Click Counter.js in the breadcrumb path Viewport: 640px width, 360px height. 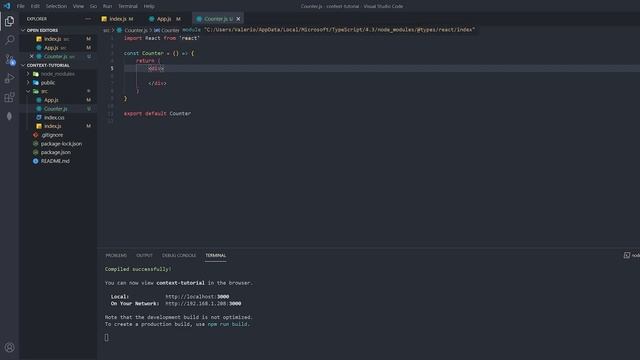click(x=136, y=30)
